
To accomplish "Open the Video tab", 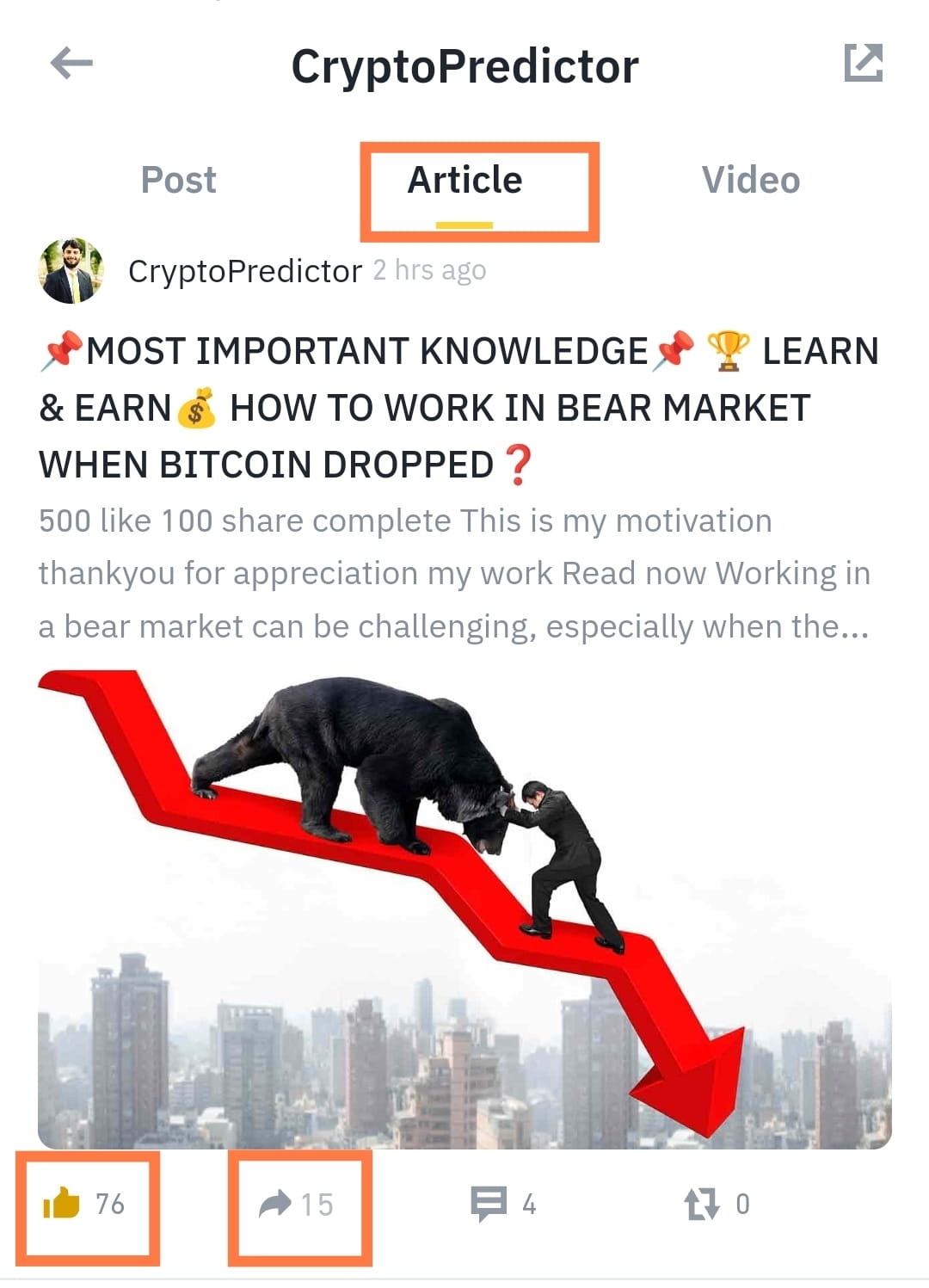I will (751, 181).
